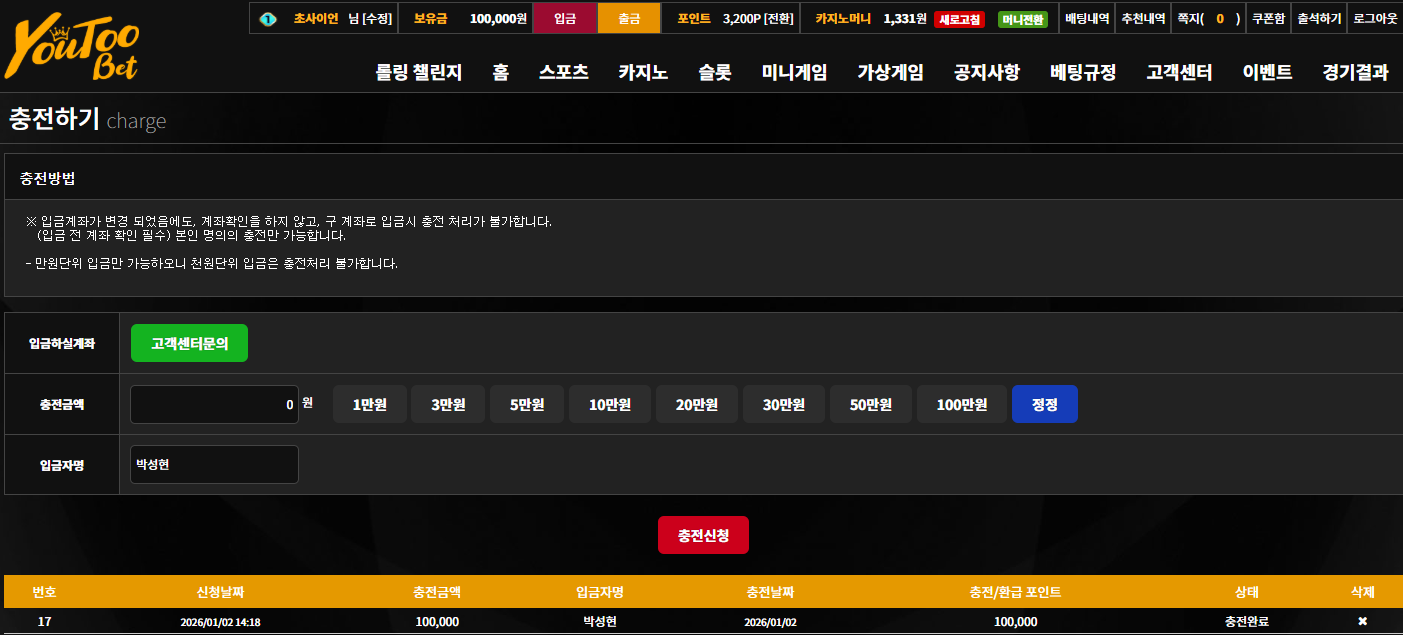1403x635 pixels.
Task: Select the 100만원 amount button
Action: pos(962,404)
